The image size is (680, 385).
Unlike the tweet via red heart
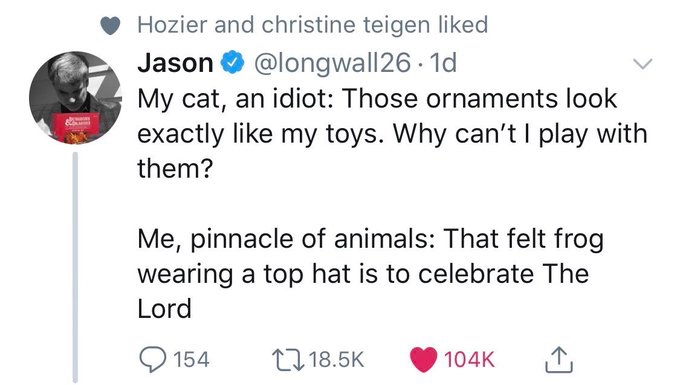(423, 360)
